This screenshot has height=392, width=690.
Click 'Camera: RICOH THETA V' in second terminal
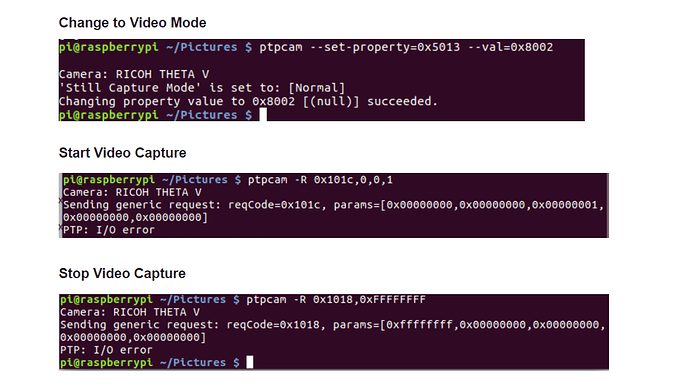(132, 192)
